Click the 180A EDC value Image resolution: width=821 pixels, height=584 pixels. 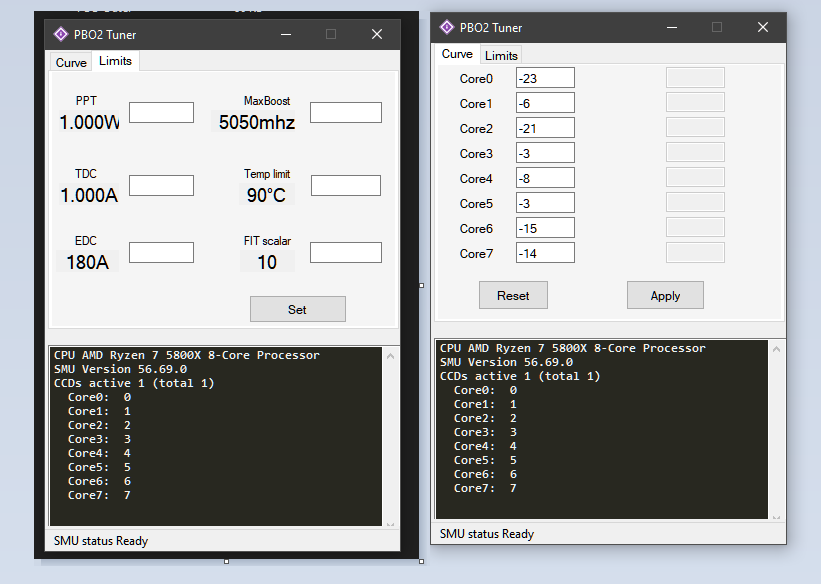coord(87,262)
